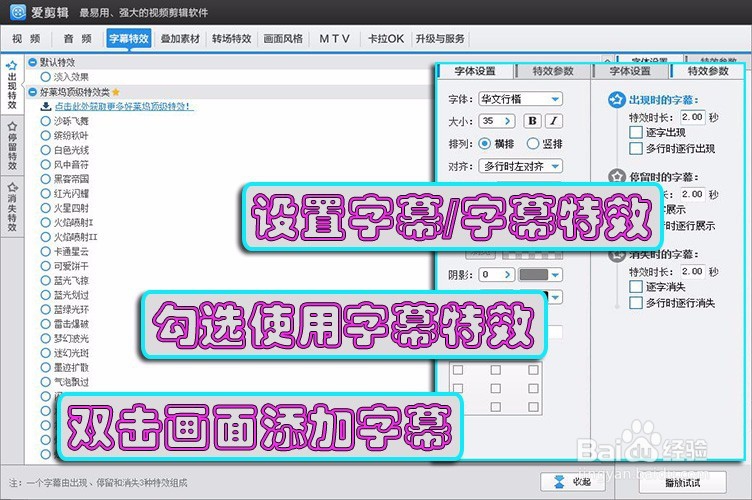Choose 竖排 vertical text layout
Image resolution: width=752 pixels, height=500 pixels.
[533, 143]
